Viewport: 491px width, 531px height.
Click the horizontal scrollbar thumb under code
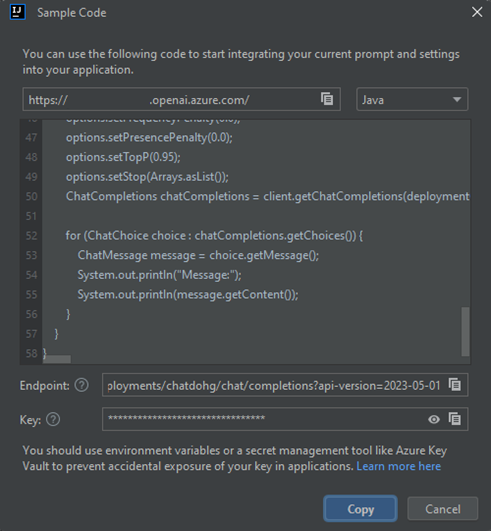click(57, 359)
